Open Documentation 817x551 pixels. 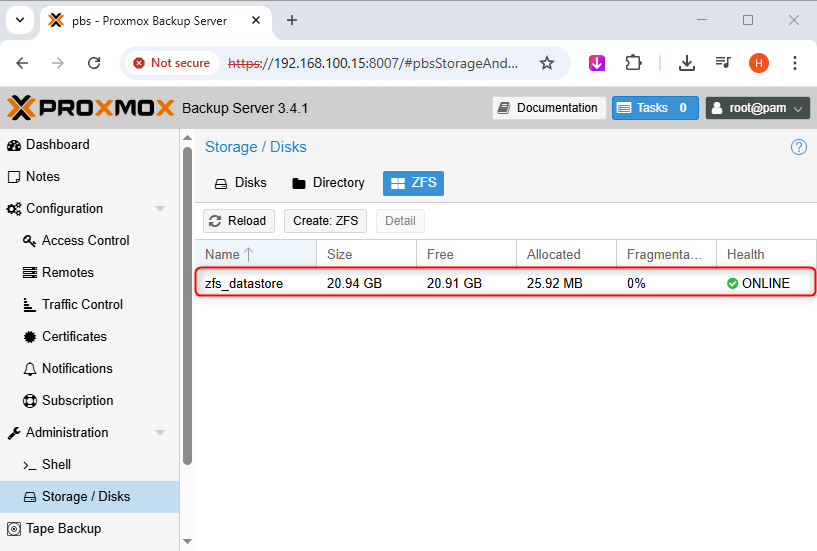549,108
